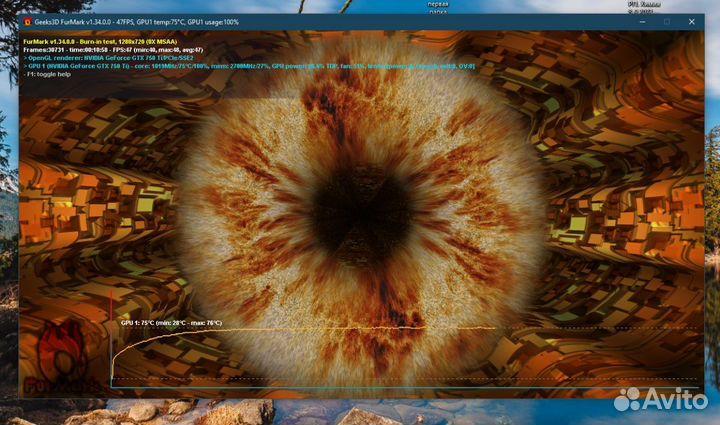The image size is (720, 425).
Task: Click the desktop wallpaper below the FurMark window
Action: 300,410
